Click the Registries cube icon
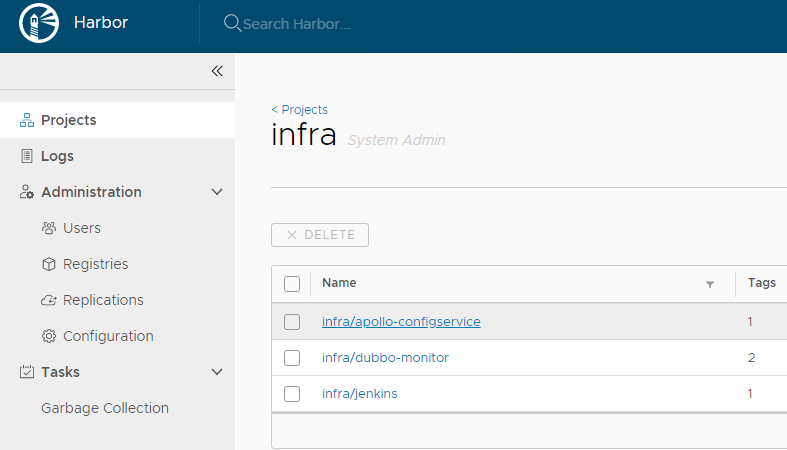This screenshot has width=787, height=450. tap(49, 264)
